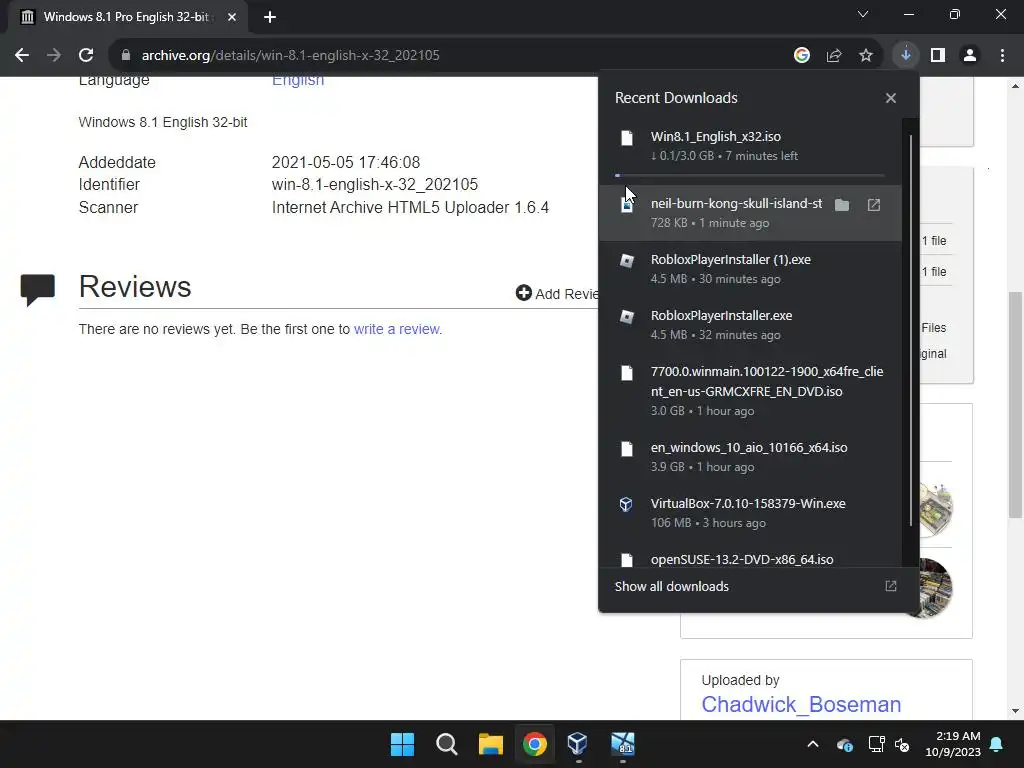This screenshot has height=768, width=1024.
Task: Go back to the previous page
Action: [22, 56]
